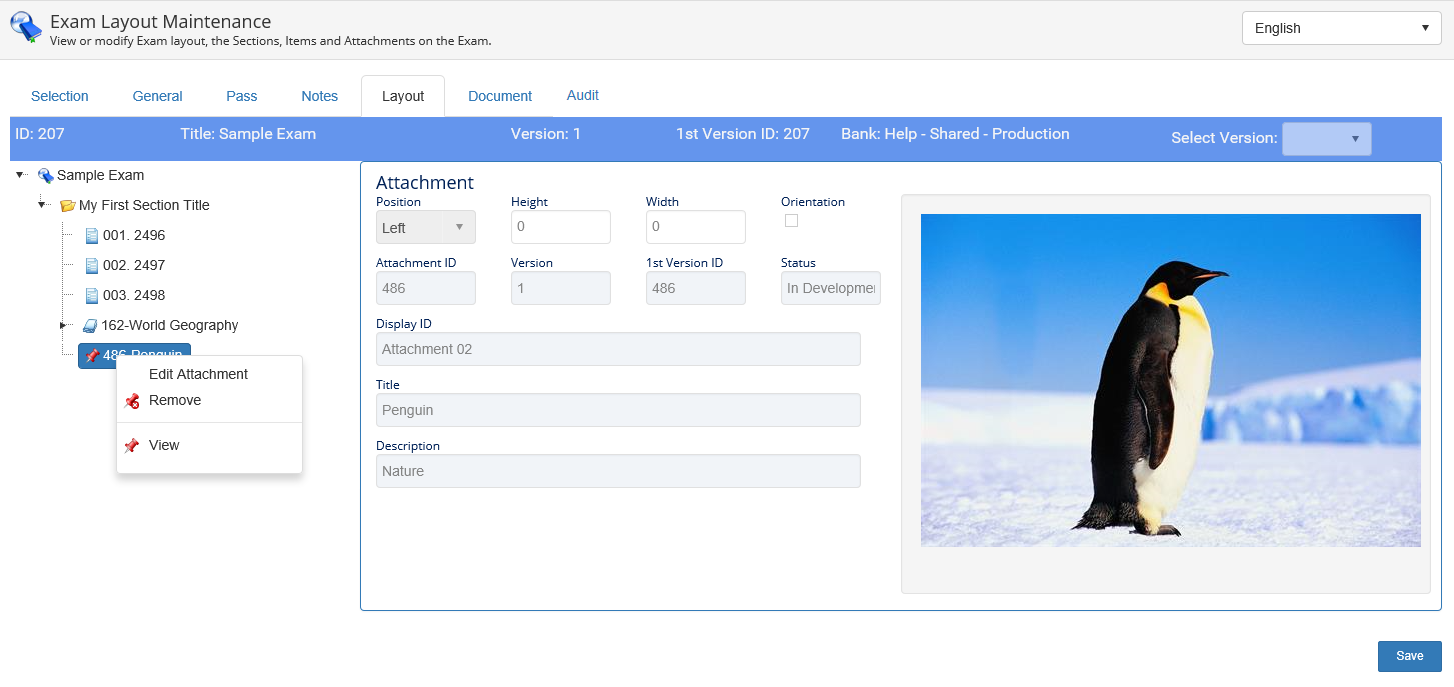This screenshot has width=1454, height=687.
Task: Click the red pushpin icon next to Remove
Action: coord(132,401)
